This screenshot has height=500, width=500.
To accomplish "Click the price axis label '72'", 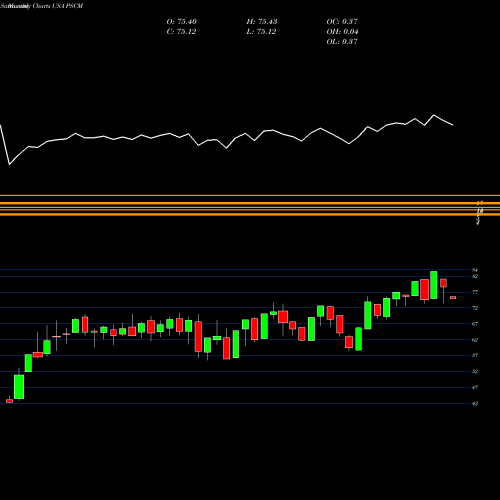I will 475,308.
